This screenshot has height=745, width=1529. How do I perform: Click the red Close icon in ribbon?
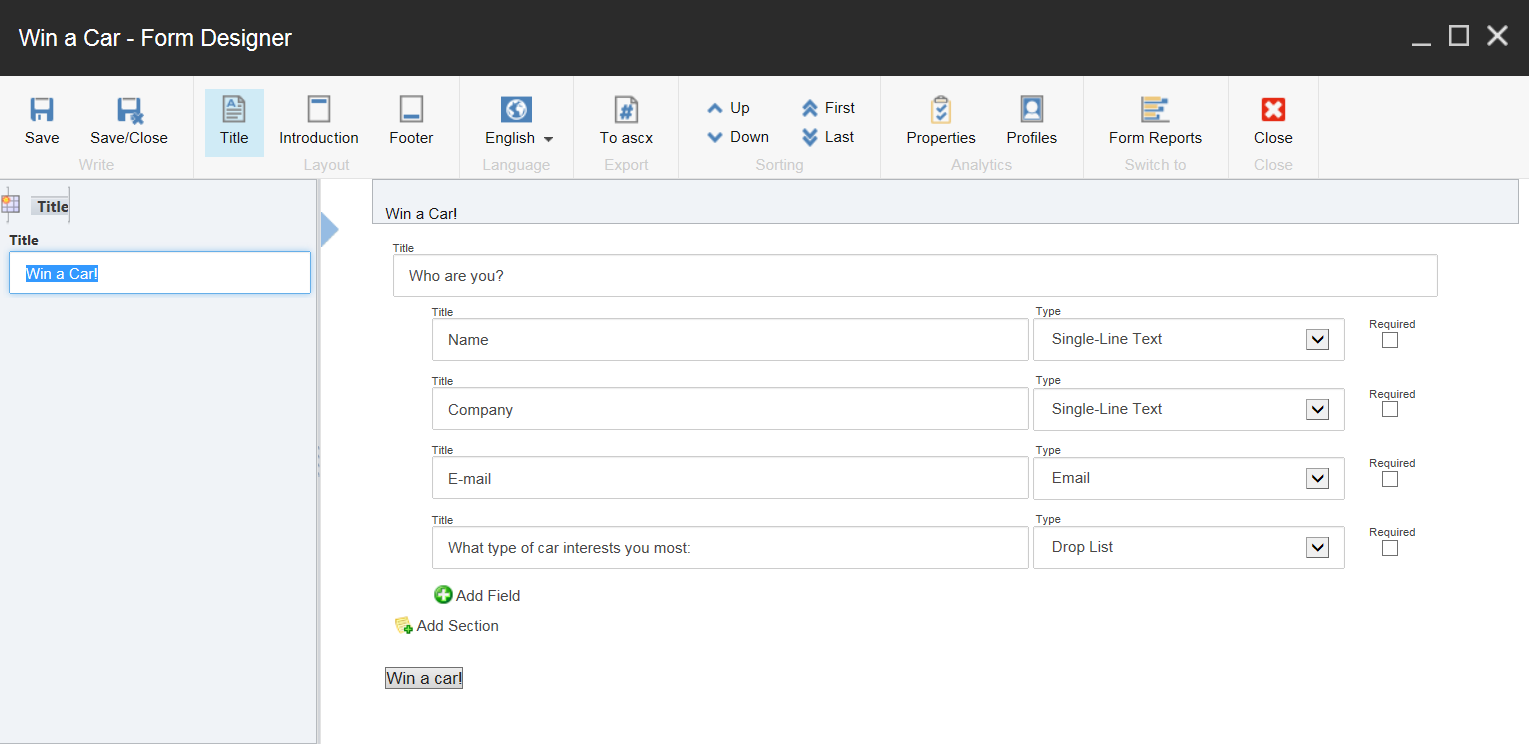pos(1273,110)
